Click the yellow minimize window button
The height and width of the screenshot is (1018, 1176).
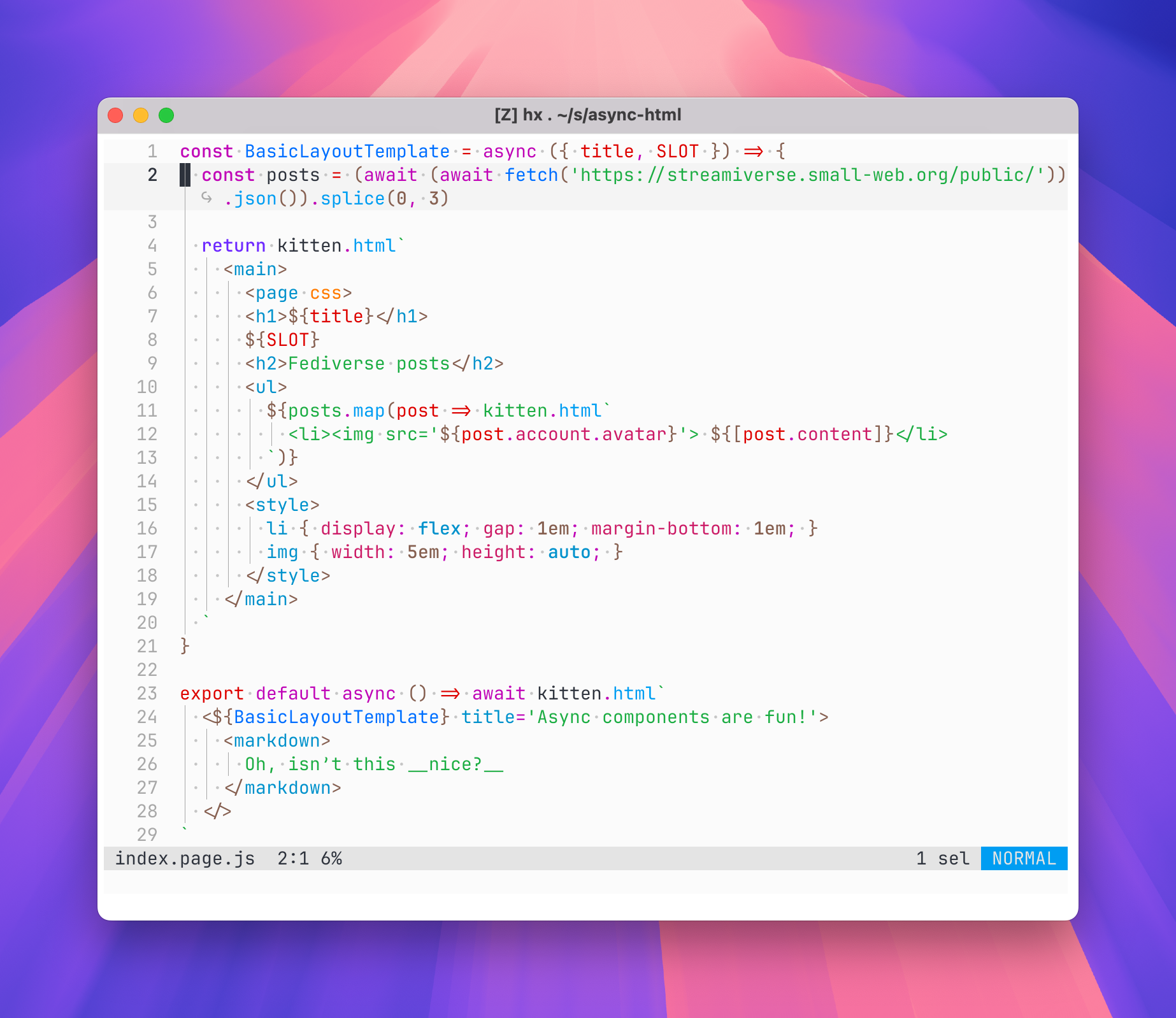tap(141, 115)
